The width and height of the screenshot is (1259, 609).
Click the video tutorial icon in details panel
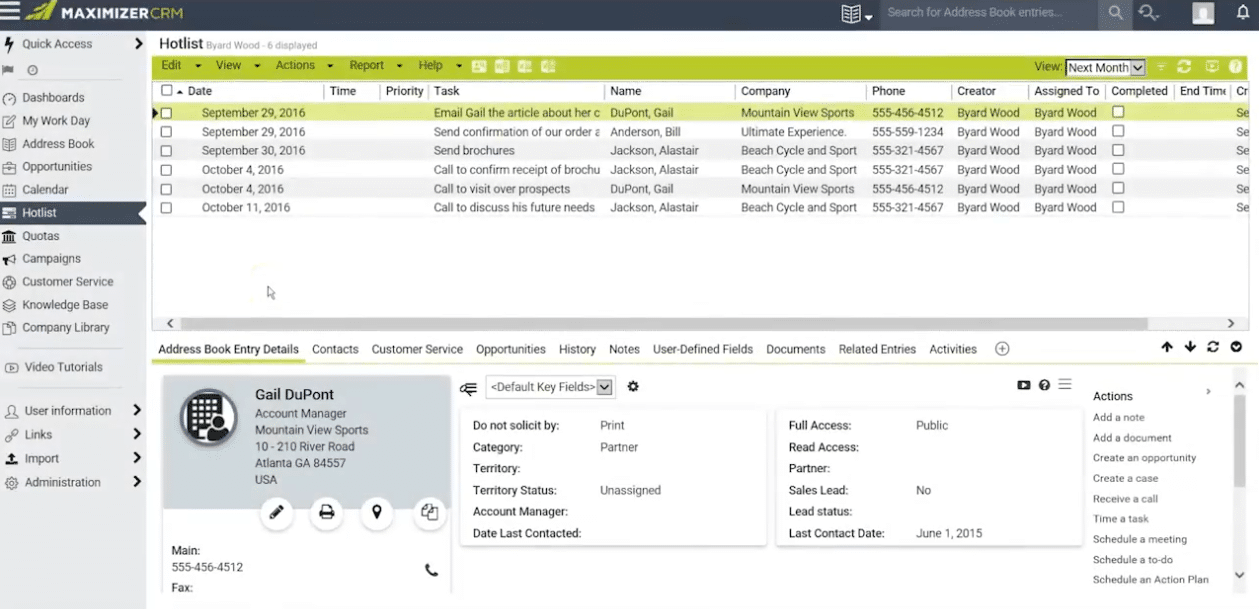click(1024, 385)
